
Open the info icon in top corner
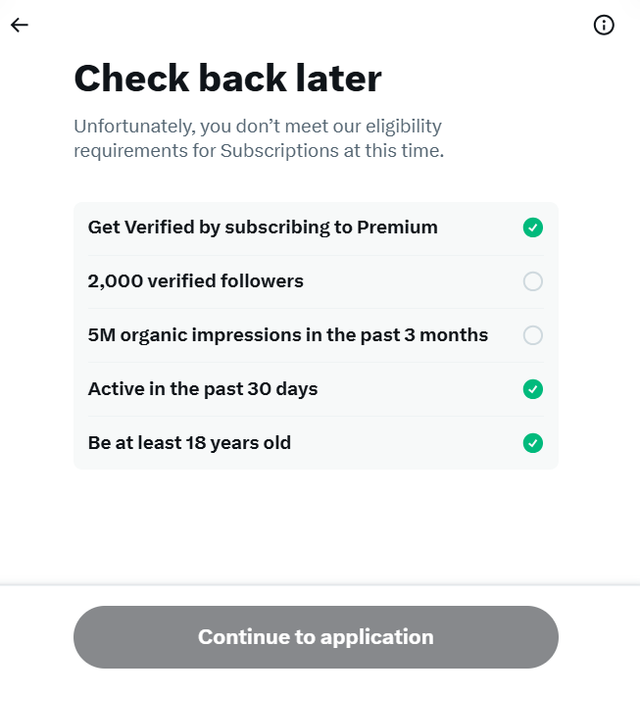click(x=604, y=25)
